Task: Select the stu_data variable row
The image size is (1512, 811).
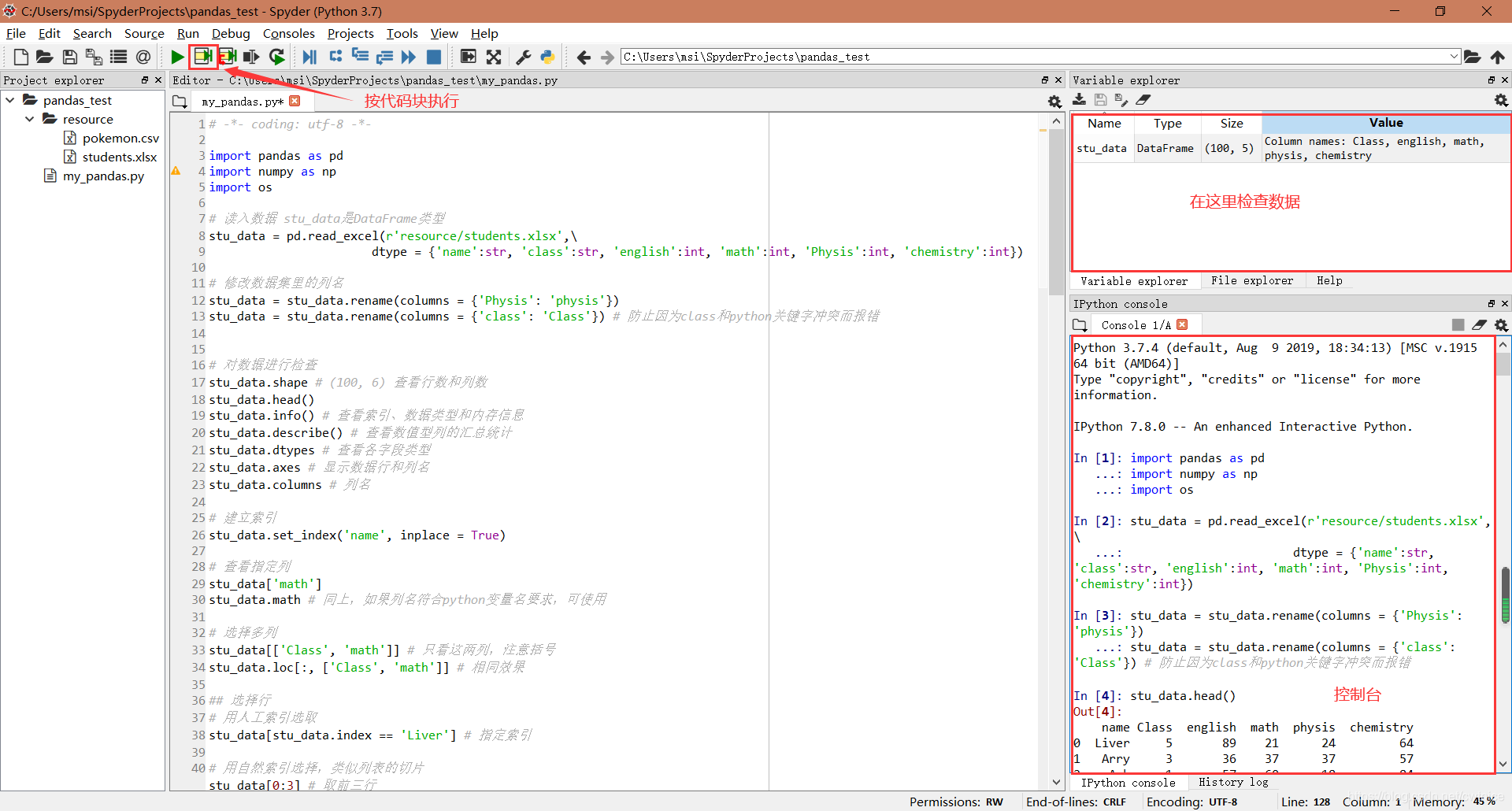Action: (x=1291, y=148)
